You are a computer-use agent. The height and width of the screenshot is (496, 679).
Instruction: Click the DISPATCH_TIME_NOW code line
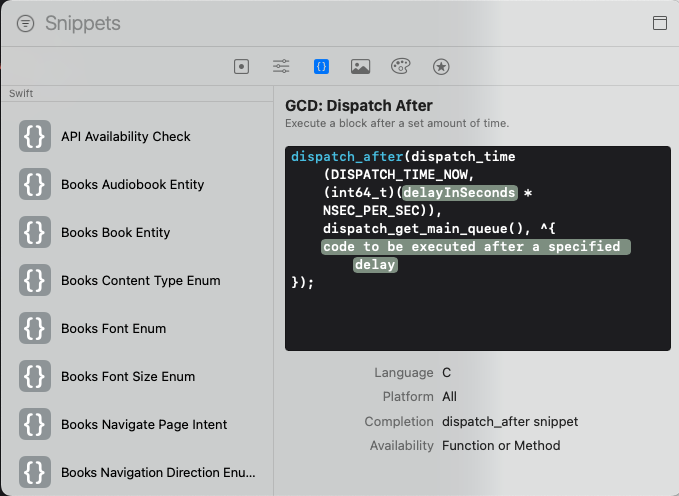coord(399,175)
